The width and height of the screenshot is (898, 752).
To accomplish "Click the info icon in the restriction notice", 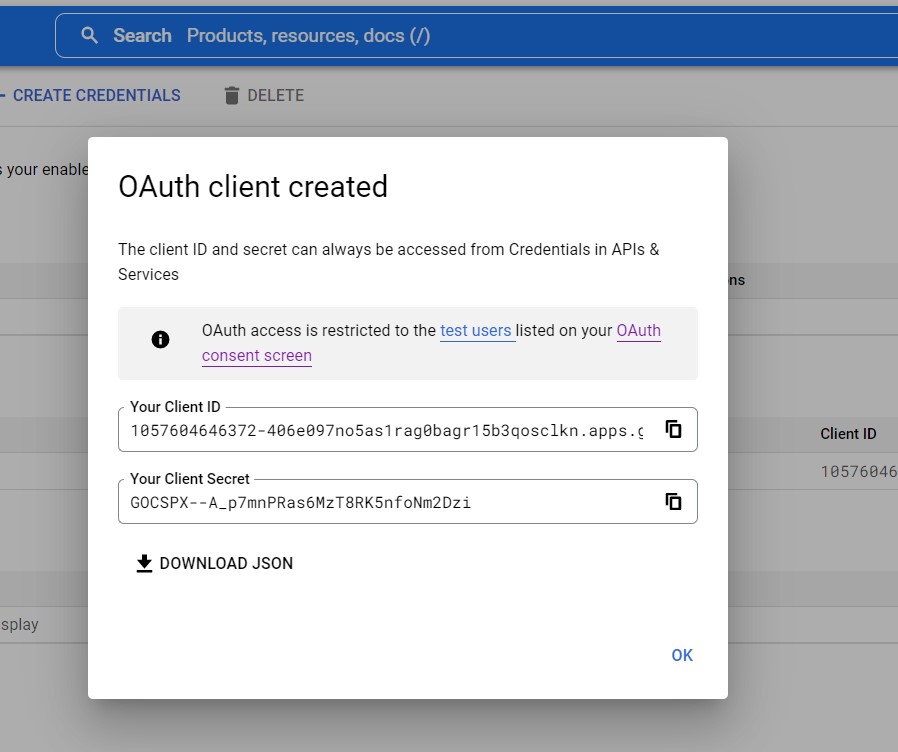I will [161, 339].
